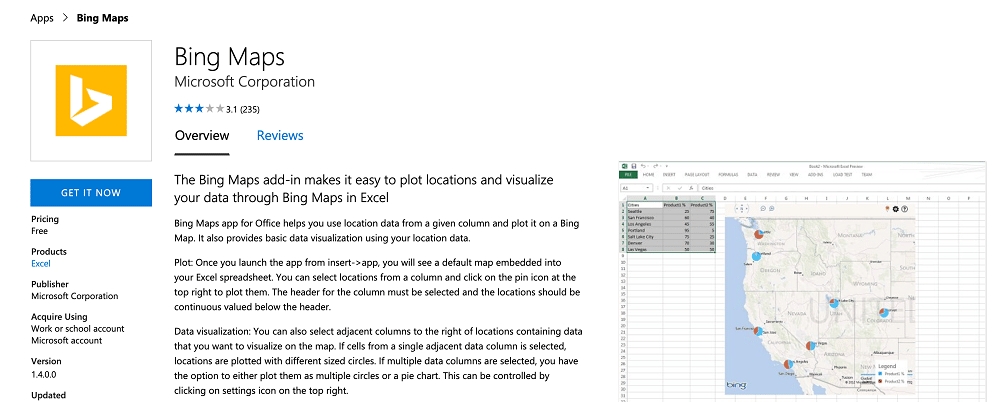Click the Products label
Image resolution: width=1000 pixels, height=402 pixels.
49,251
